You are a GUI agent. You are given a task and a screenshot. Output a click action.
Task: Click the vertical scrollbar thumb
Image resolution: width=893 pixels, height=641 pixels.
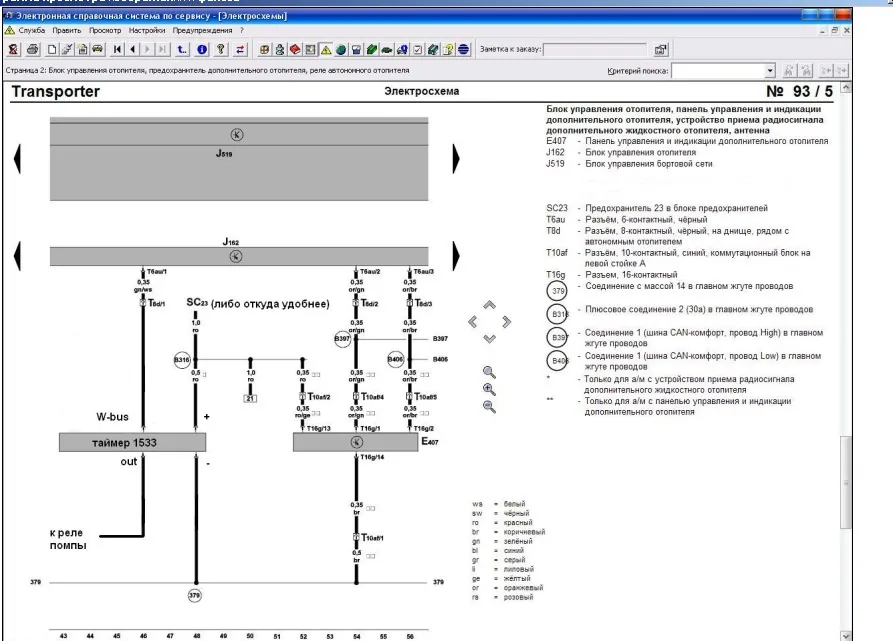click(846, 483)
